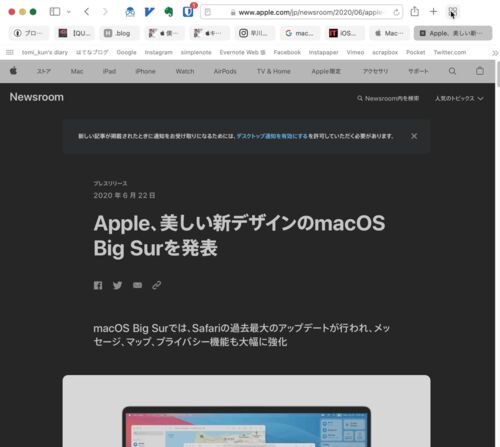Open ストア in Apple navigation
Image resolution: width=500 pixels, height=447 pixels.
(44, 71)
